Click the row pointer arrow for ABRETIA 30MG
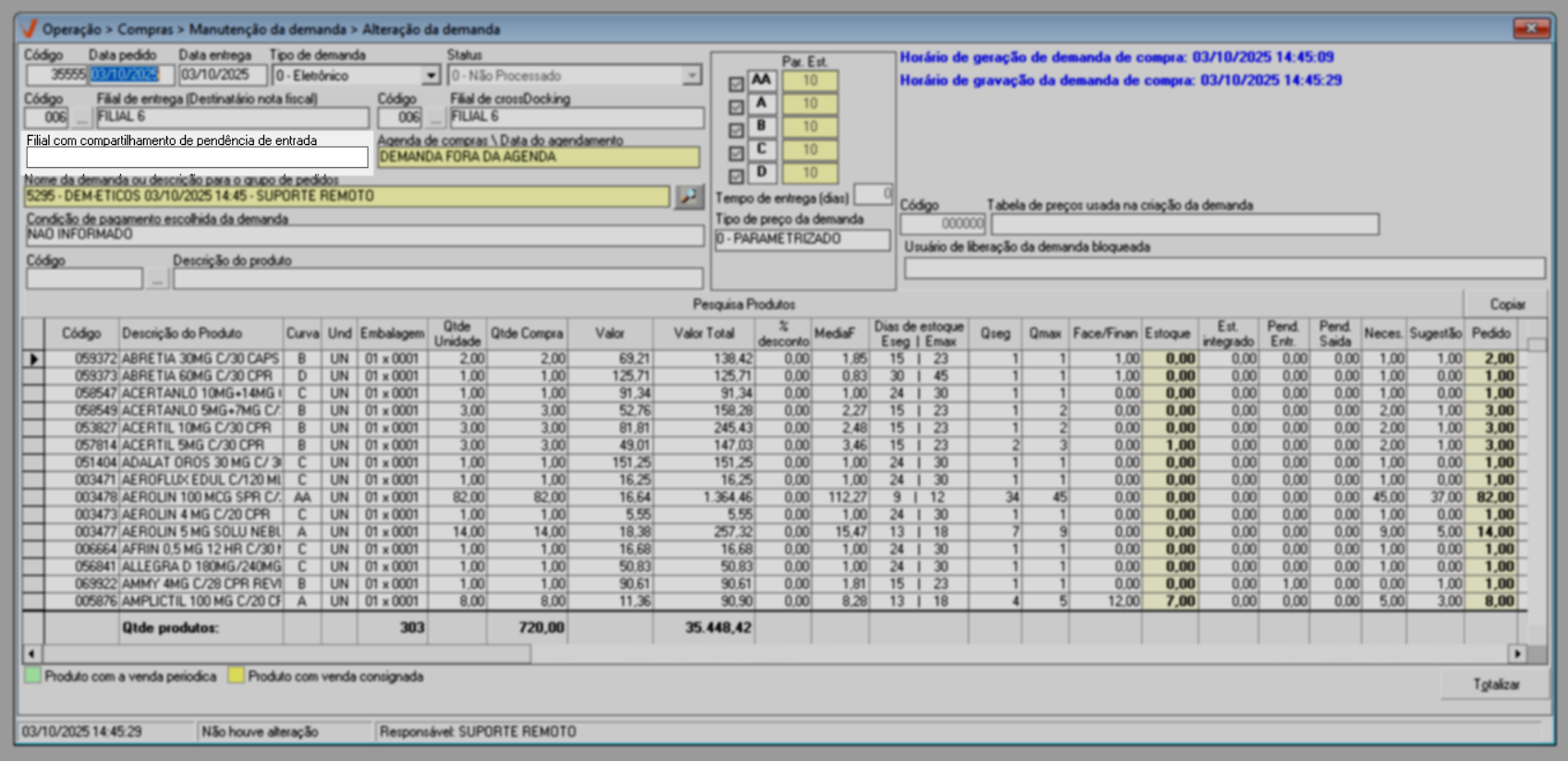 [x=34, y=358]
